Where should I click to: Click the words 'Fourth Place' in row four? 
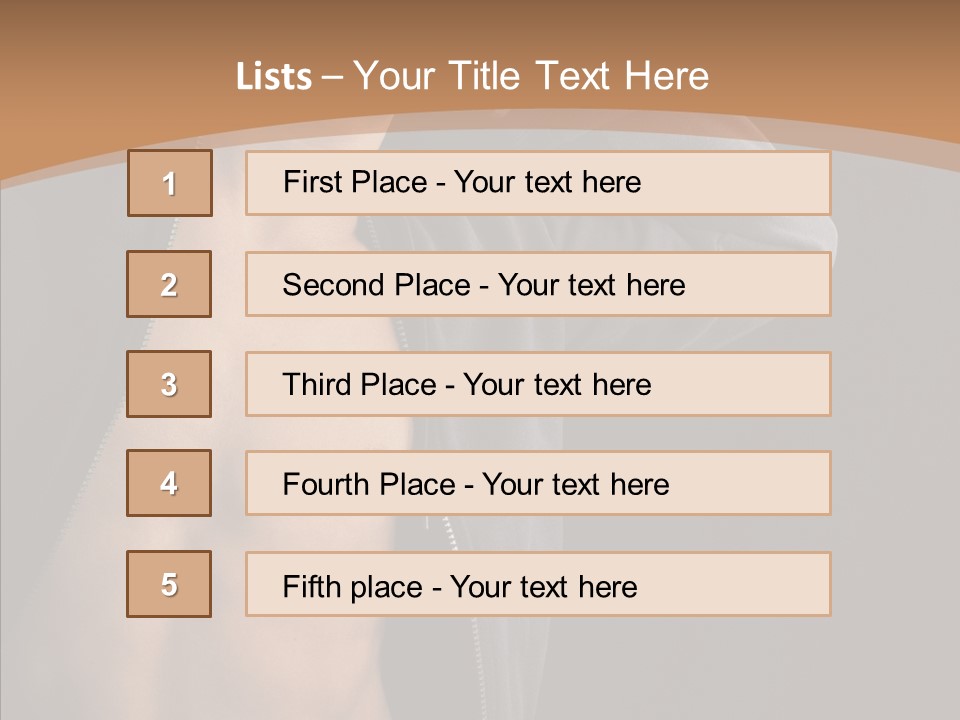[369, 484]
